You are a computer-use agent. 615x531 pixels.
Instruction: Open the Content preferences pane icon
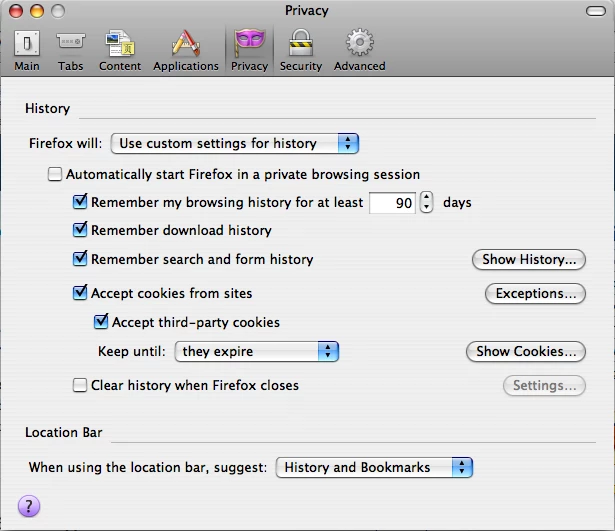click(x=120, y=43)
